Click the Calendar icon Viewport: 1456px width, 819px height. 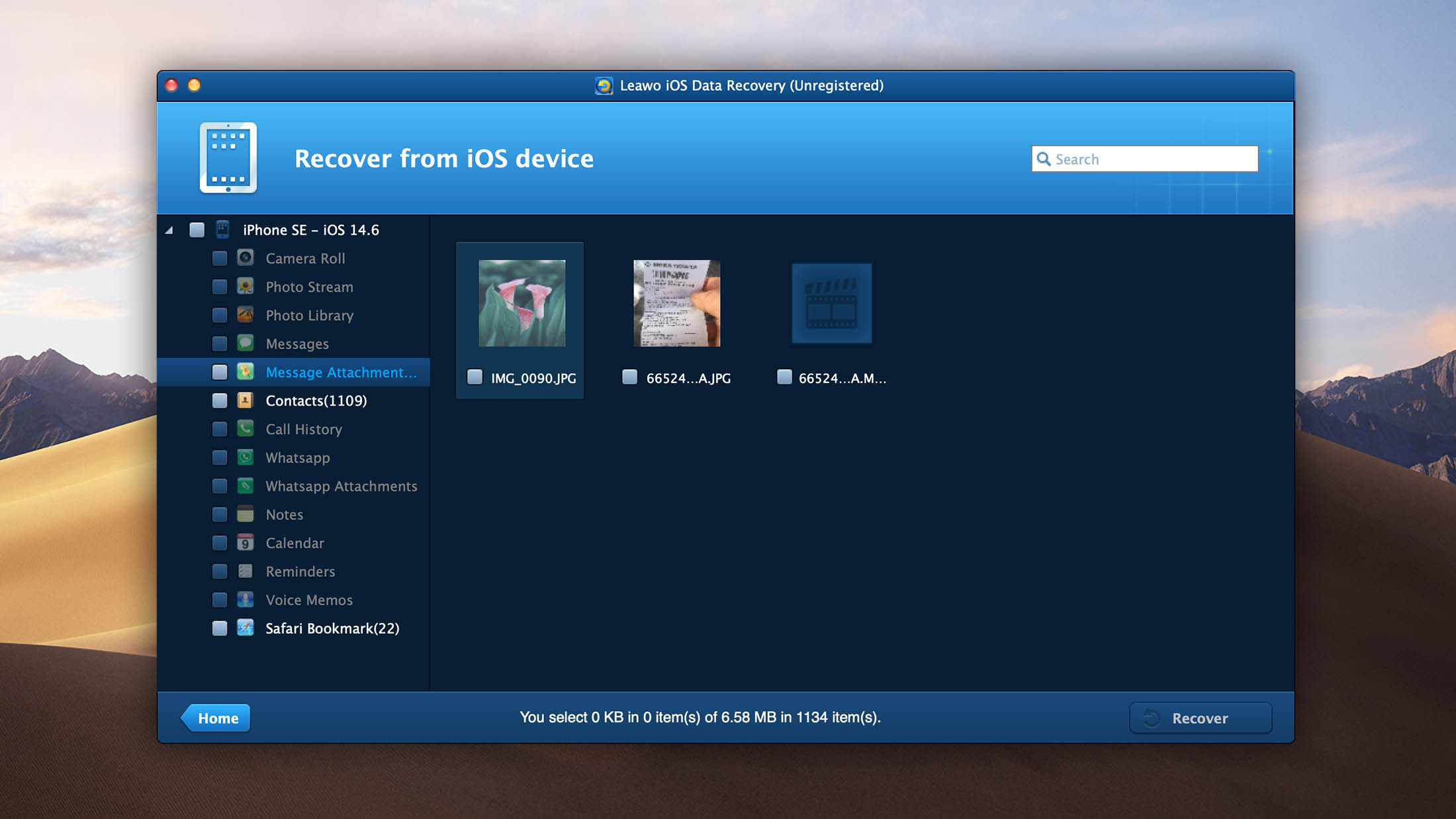246,542
